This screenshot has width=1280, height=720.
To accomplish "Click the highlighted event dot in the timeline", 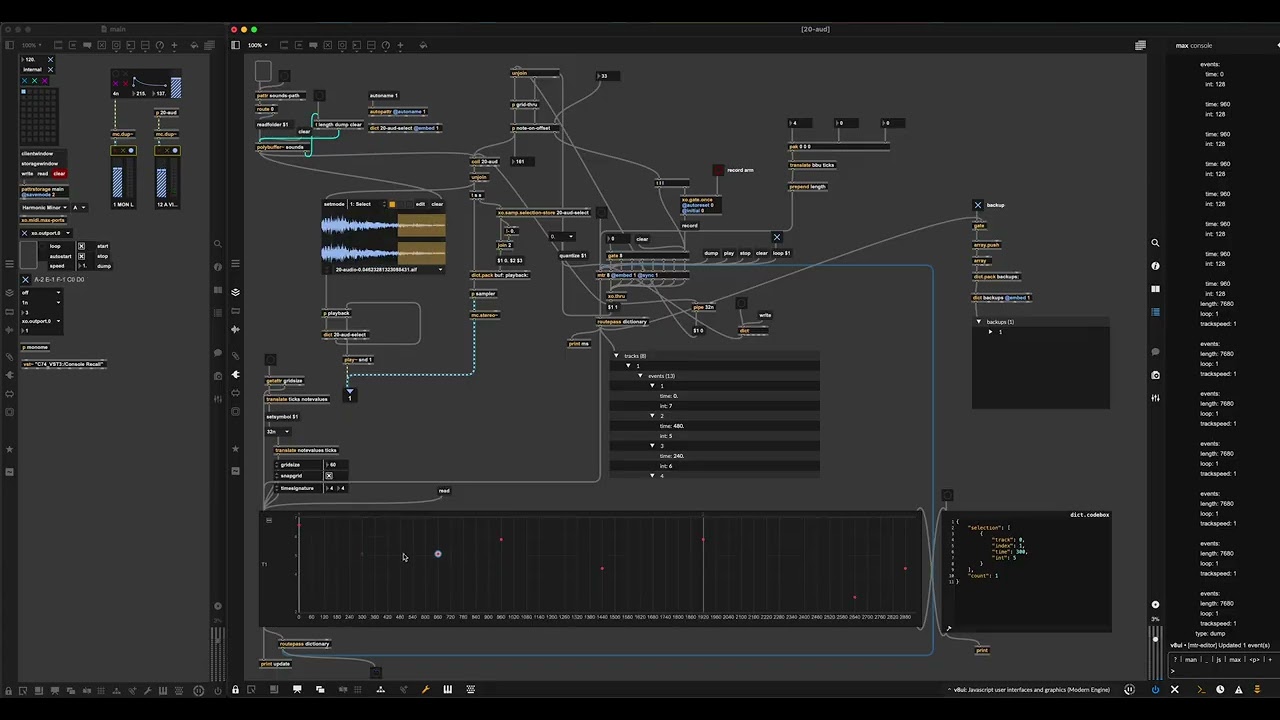I will [x=437, y=554].
